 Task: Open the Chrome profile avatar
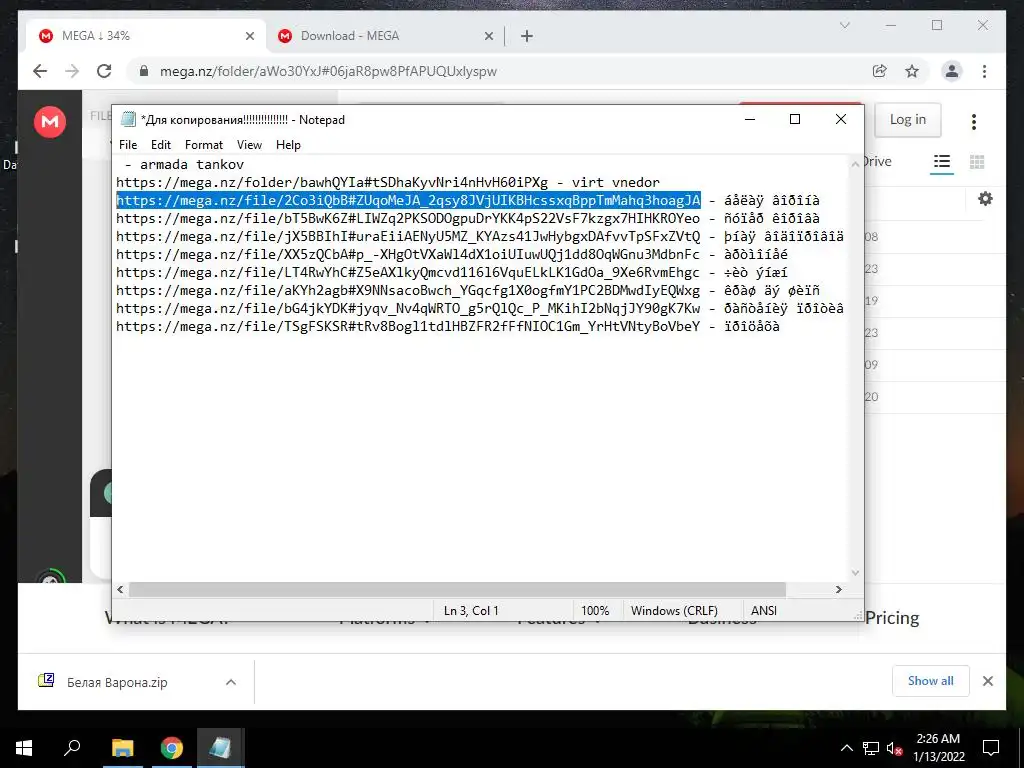952,71
